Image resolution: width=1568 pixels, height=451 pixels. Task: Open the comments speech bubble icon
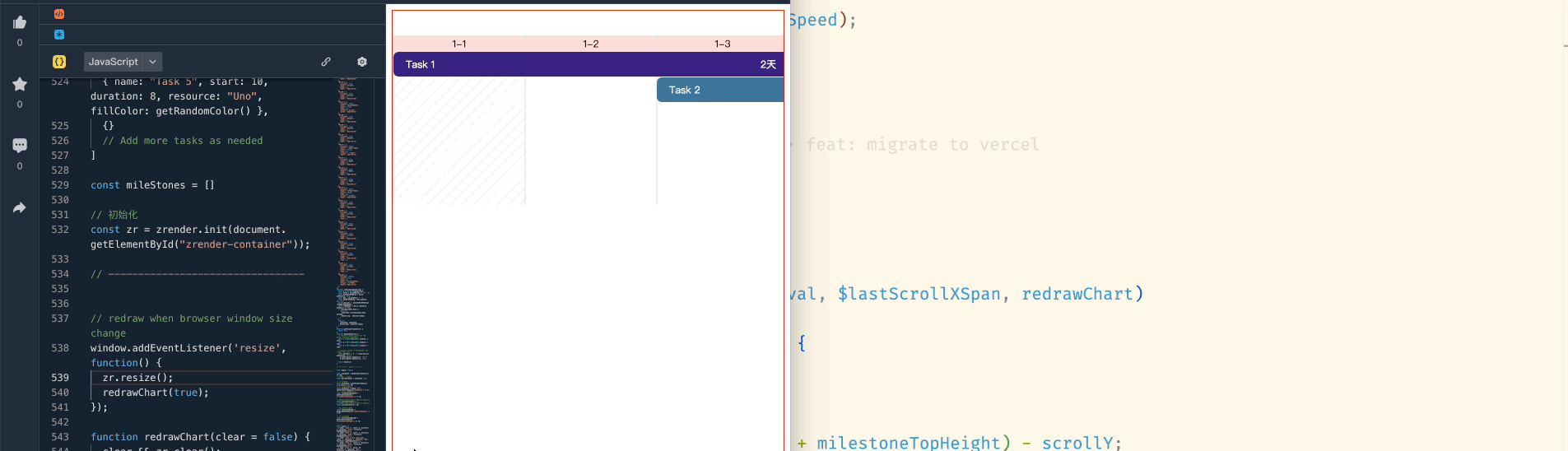pyautogui.click(x=20, y=146)
